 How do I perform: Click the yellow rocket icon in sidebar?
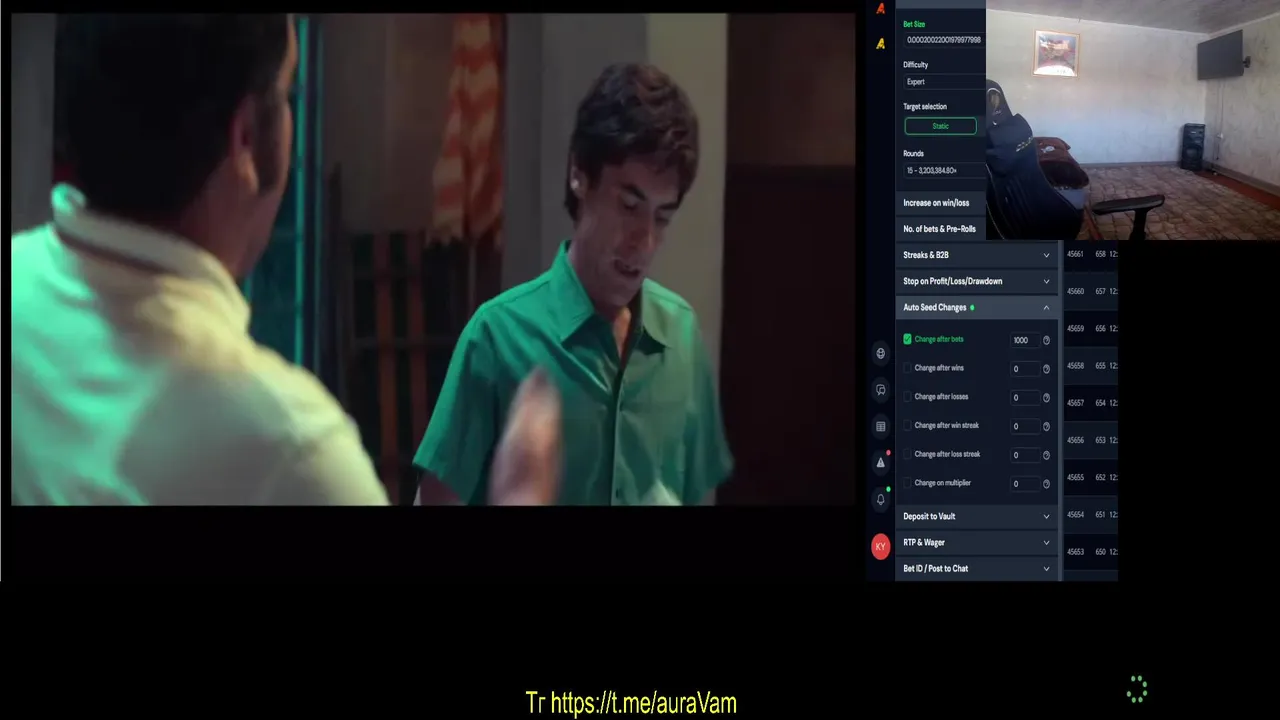click(881, 44)
